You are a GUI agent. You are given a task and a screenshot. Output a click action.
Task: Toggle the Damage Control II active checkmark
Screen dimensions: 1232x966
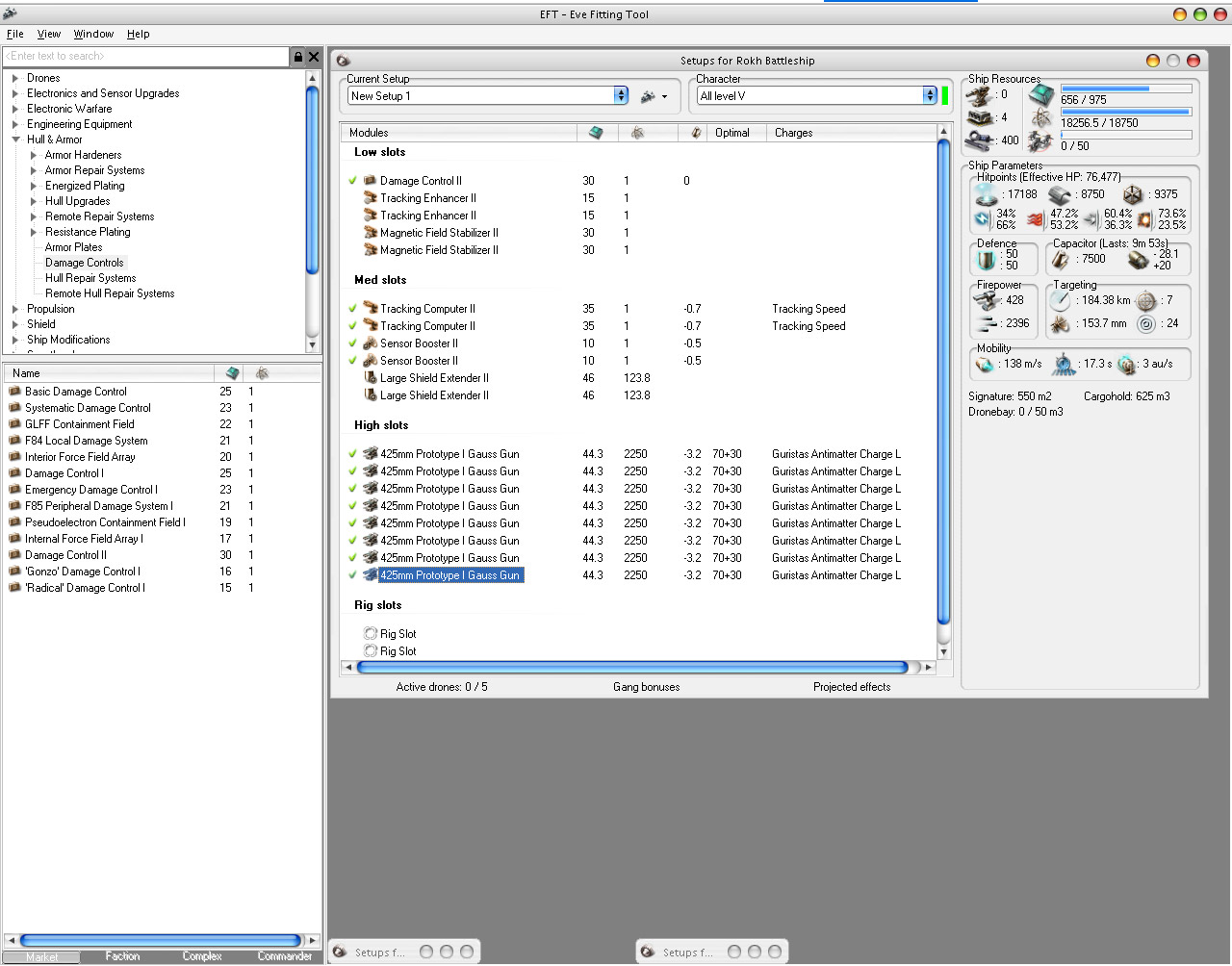pyautogui.click(x=352, y=181)
